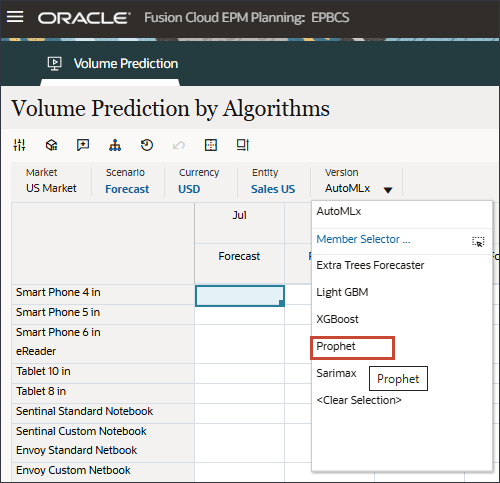Click the grid layout icon in toolbar
This screenshot has height=483, width=500.
[211, 145]
